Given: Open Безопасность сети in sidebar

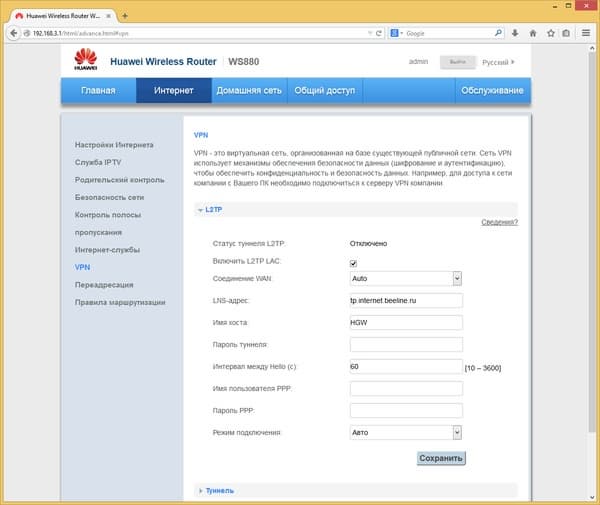Looking at the screenshot, I should click(109, 197).
